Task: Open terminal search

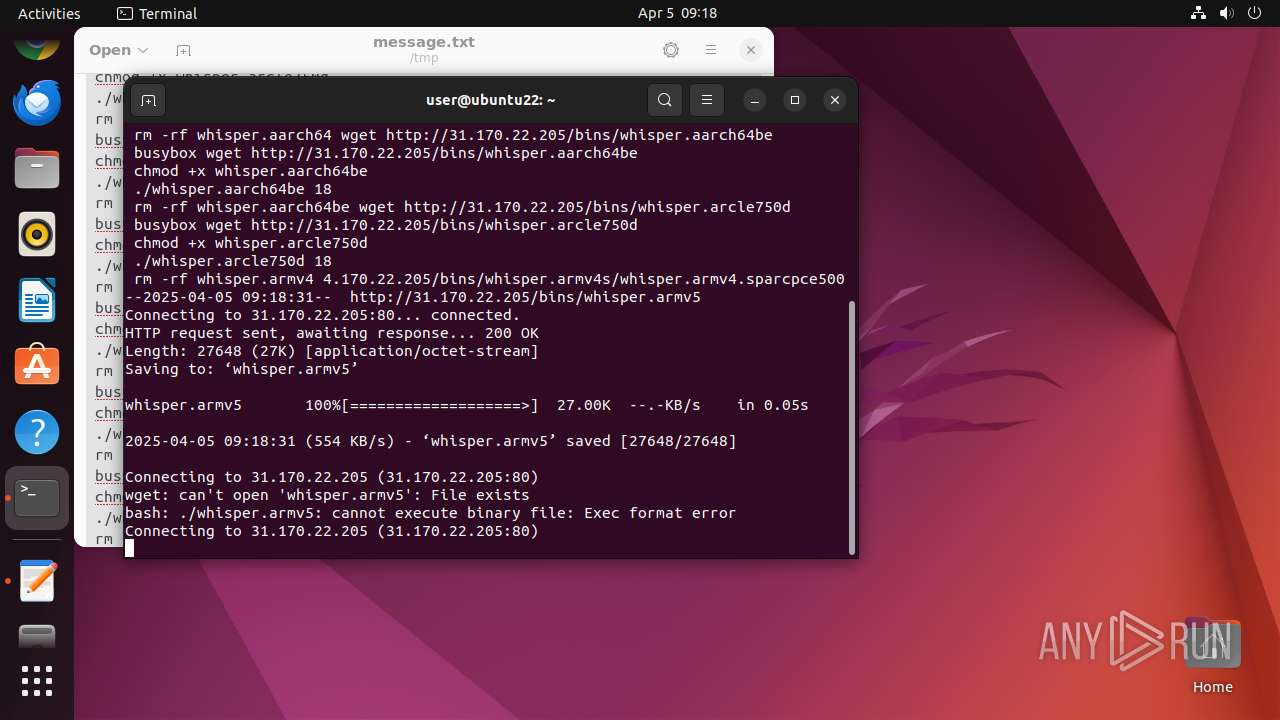Action: (x=665, y=100)
